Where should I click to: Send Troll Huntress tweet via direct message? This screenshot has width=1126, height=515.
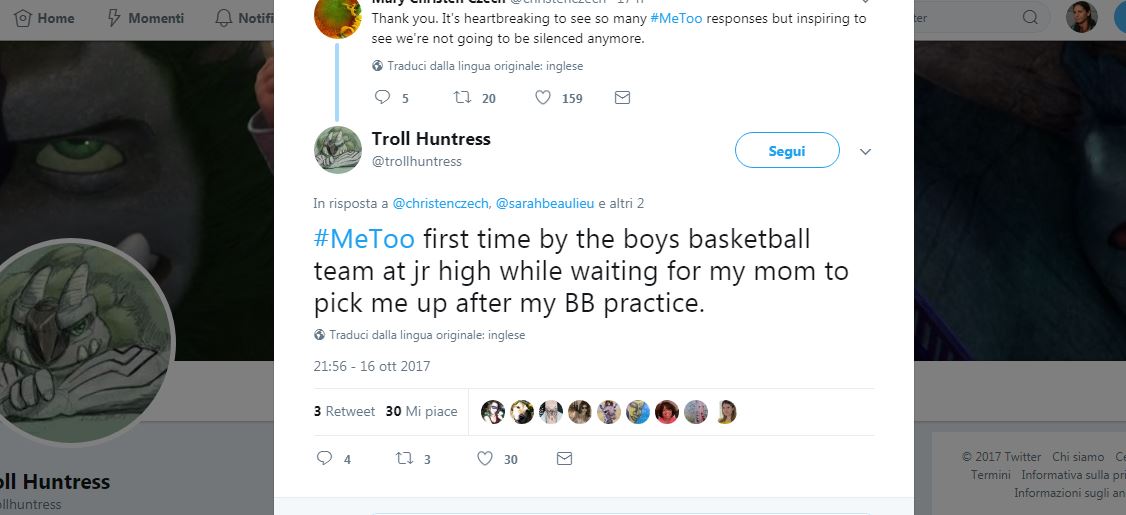(x=564, y=459)
